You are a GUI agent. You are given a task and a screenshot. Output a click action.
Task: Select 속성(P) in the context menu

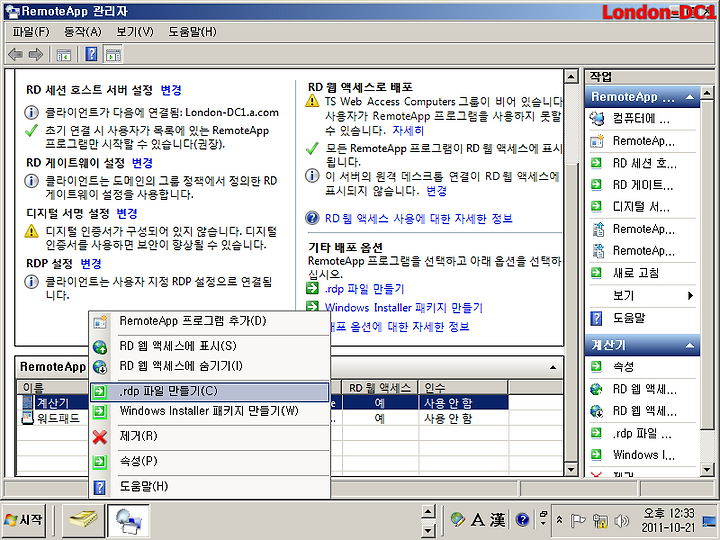tap(209, 461)
